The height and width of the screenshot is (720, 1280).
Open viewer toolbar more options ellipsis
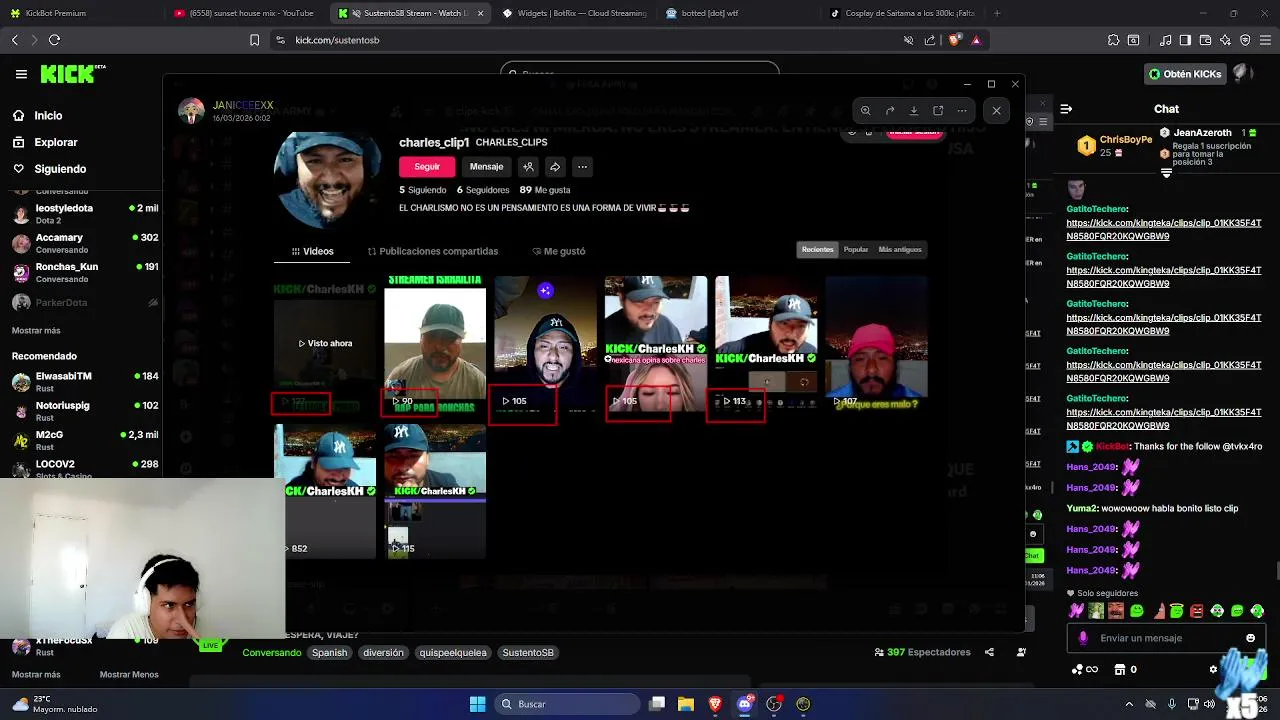pos(962,111)
